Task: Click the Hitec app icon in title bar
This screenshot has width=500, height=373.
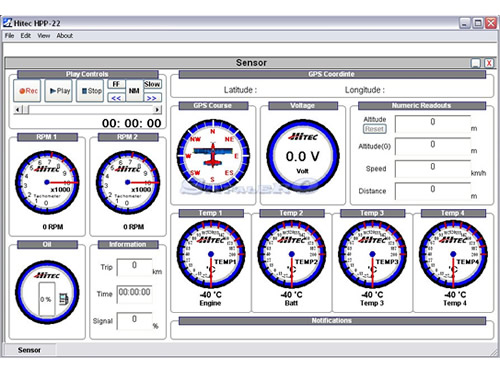Action: (7, 23)
